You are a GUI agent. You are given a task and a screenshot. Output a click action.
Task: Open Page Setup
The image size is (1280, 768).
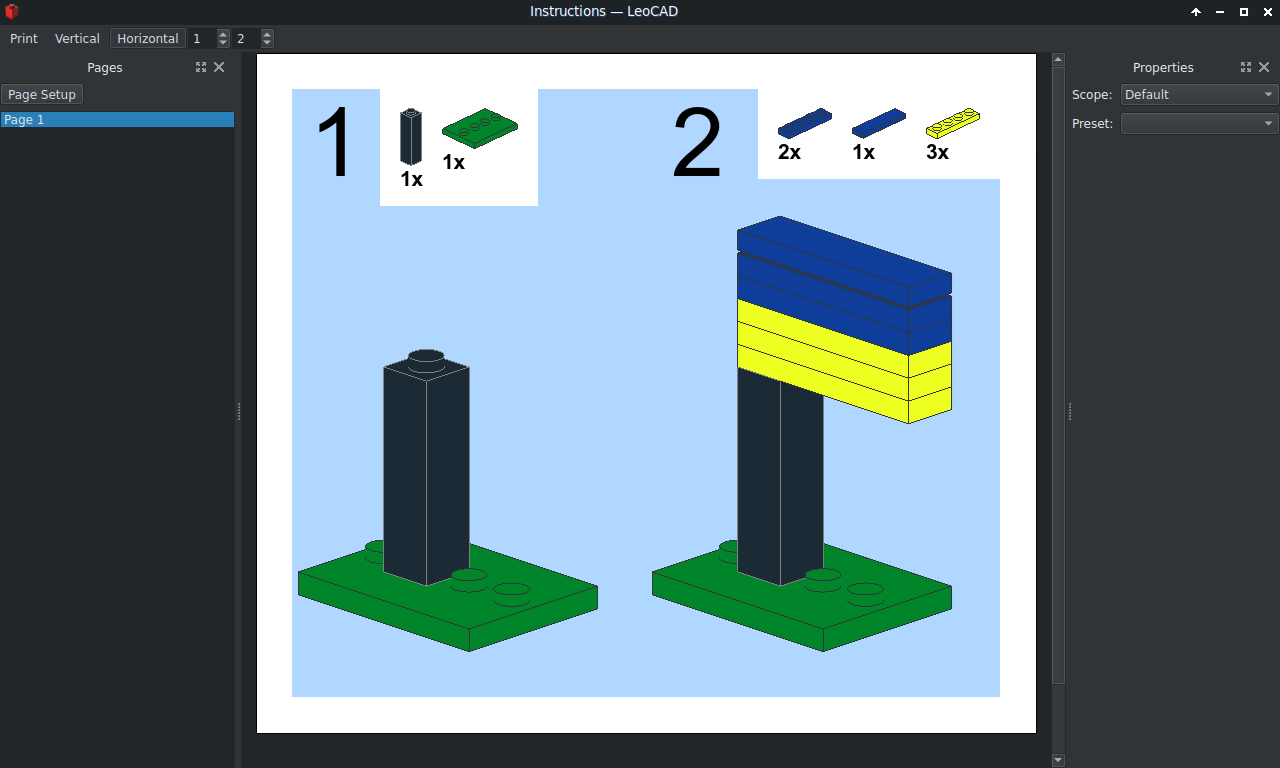pos(42,94)
